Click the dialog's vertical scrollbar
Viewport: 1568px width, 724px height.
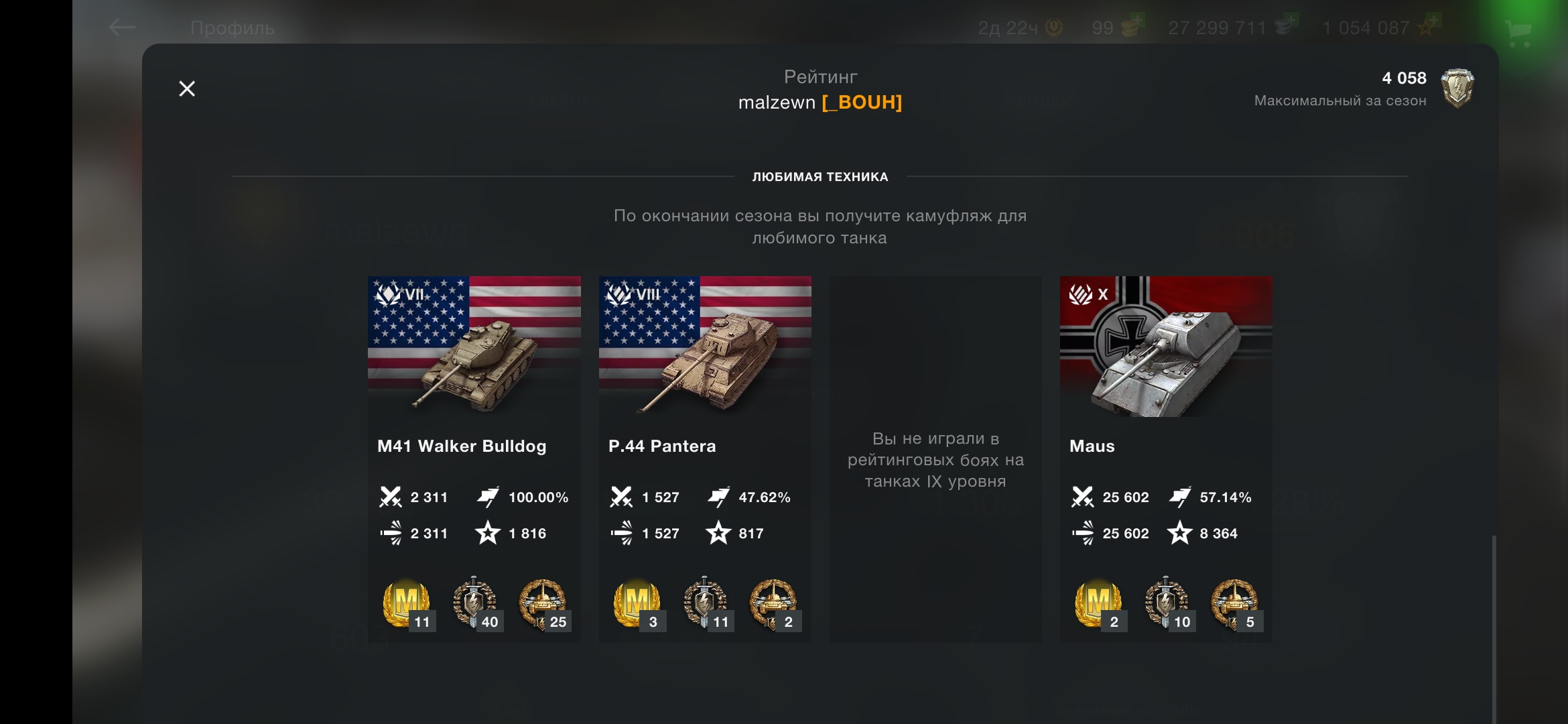1494,629
